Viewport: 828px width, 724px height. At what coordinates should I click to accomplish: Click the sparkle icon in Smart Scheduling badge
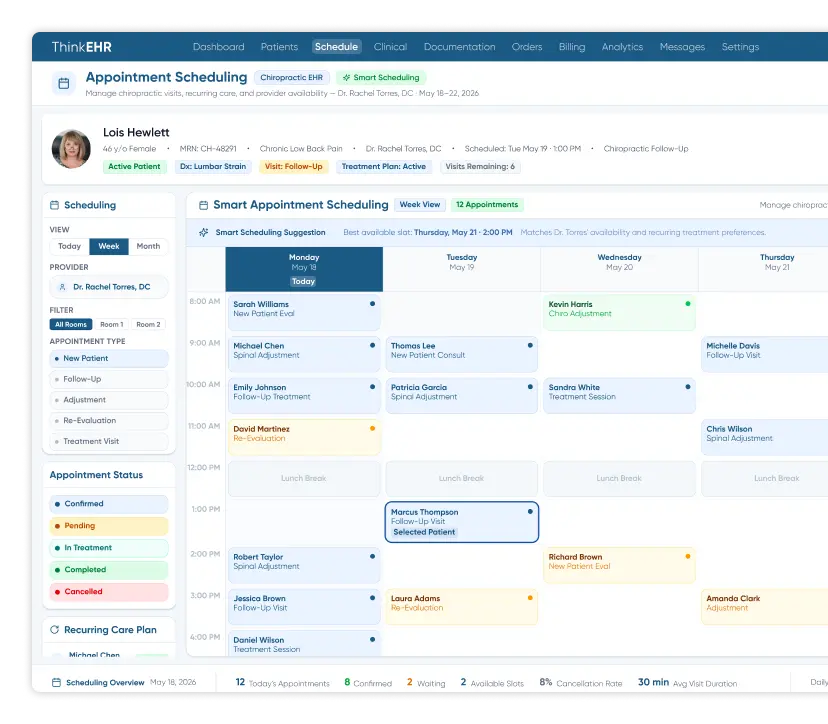coord(346,78)
